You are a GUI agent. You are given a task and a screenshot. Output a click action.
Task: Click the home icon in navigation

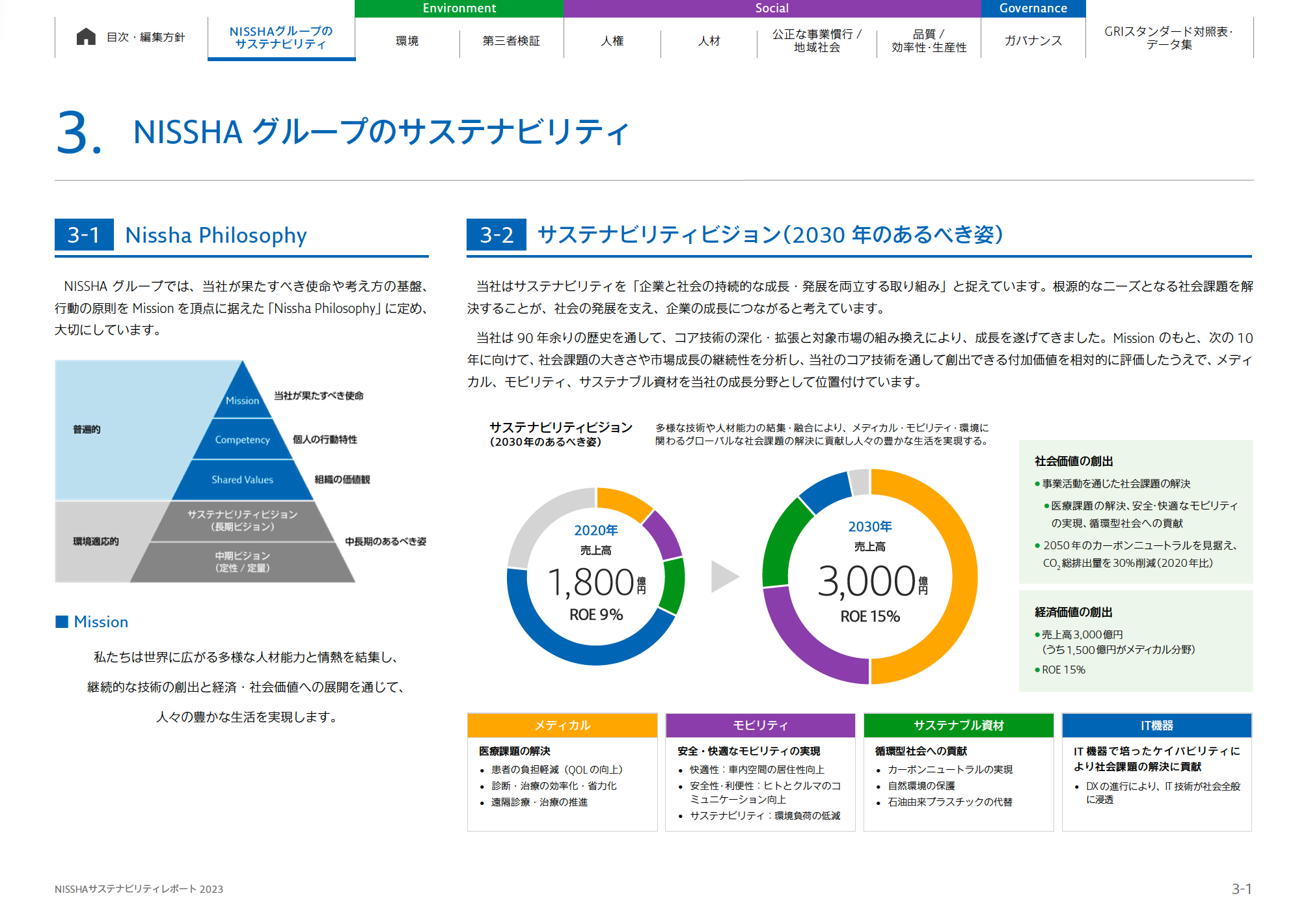86,36
